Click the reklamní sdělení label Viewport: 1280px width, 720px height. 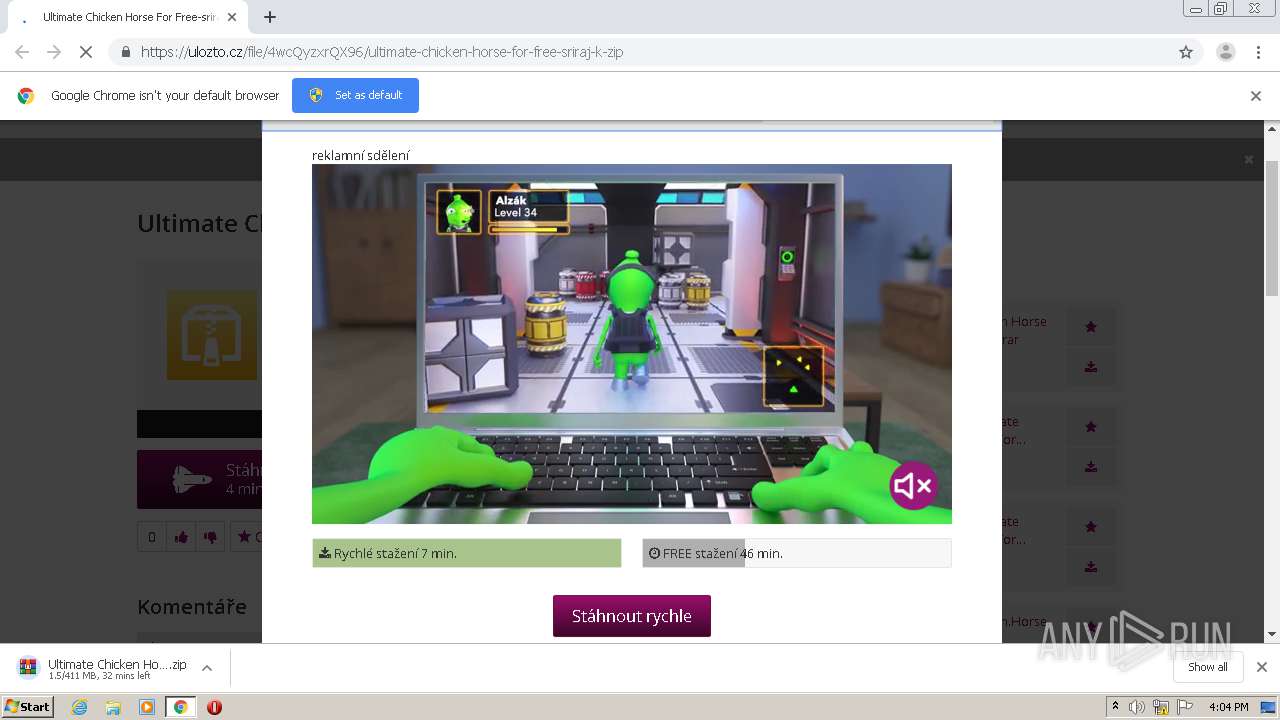pos(361,155)
